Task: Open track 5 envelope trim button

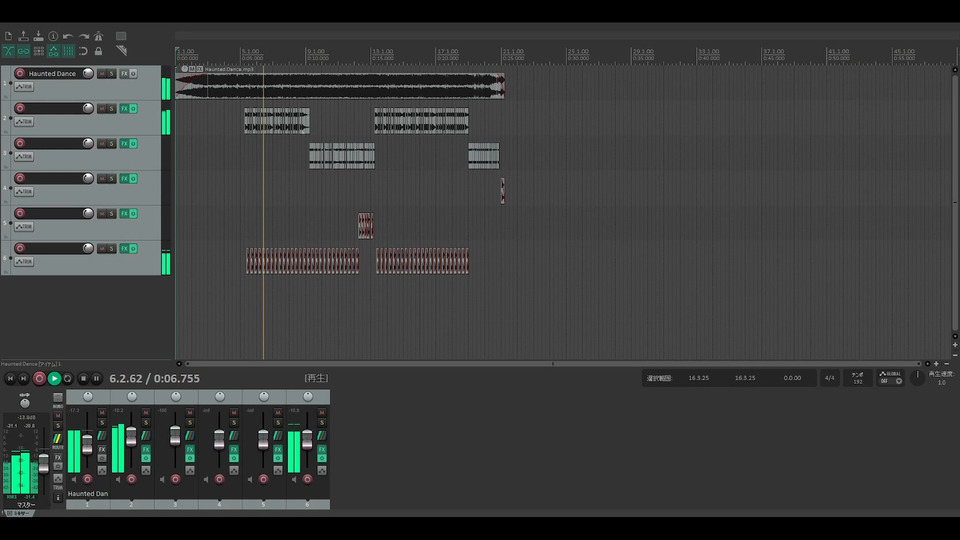Action: 24,227
